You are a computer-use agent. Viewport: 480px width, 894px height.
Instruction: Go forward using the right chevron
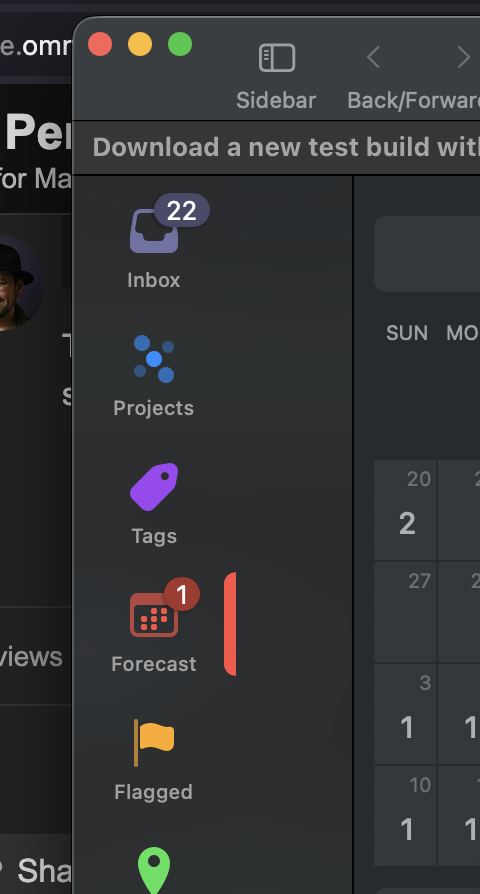(x=464, y=58)
